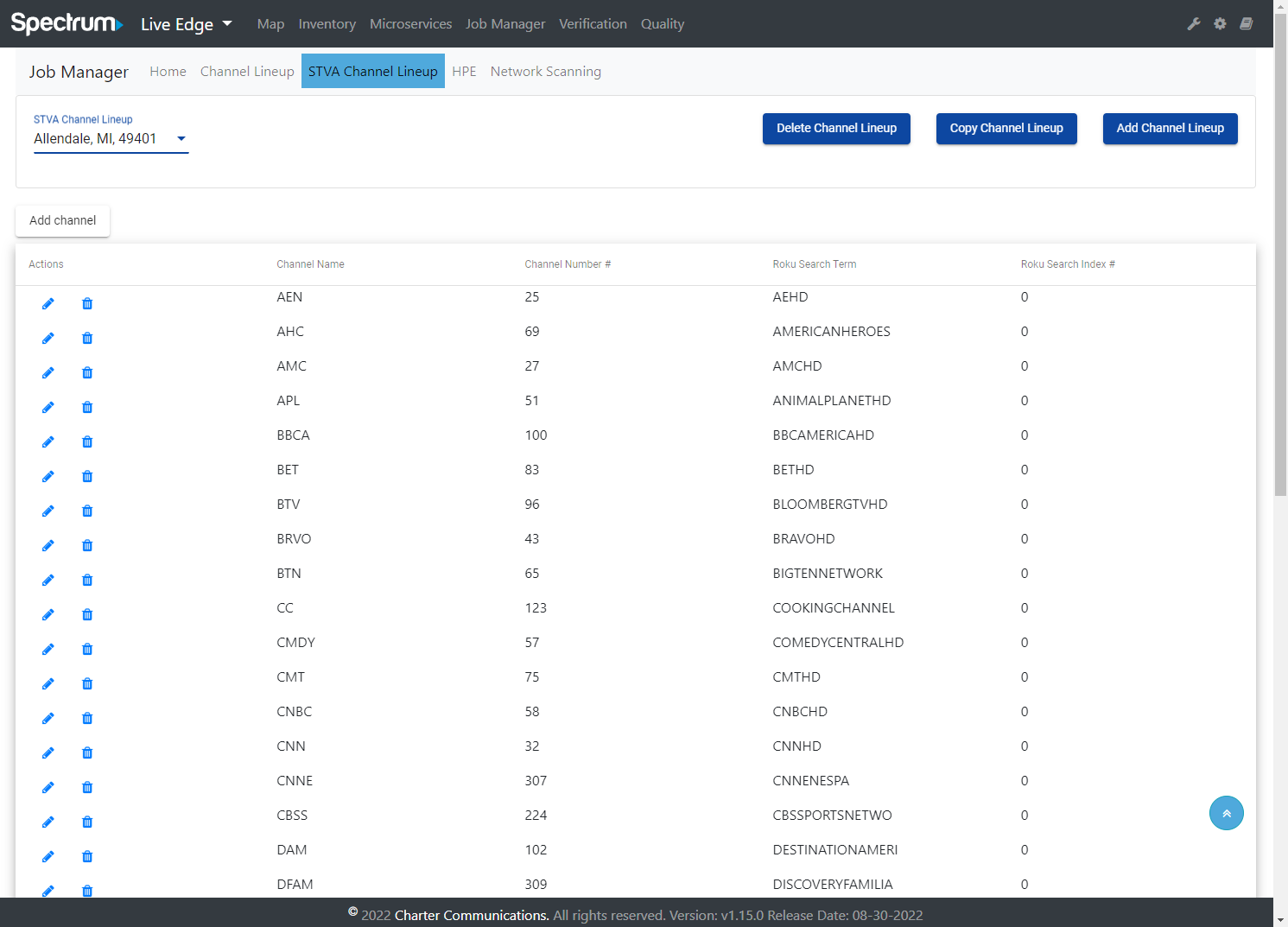Delete the CMDY channel row
Screen dimensions: 1288x927
point(87,649)
